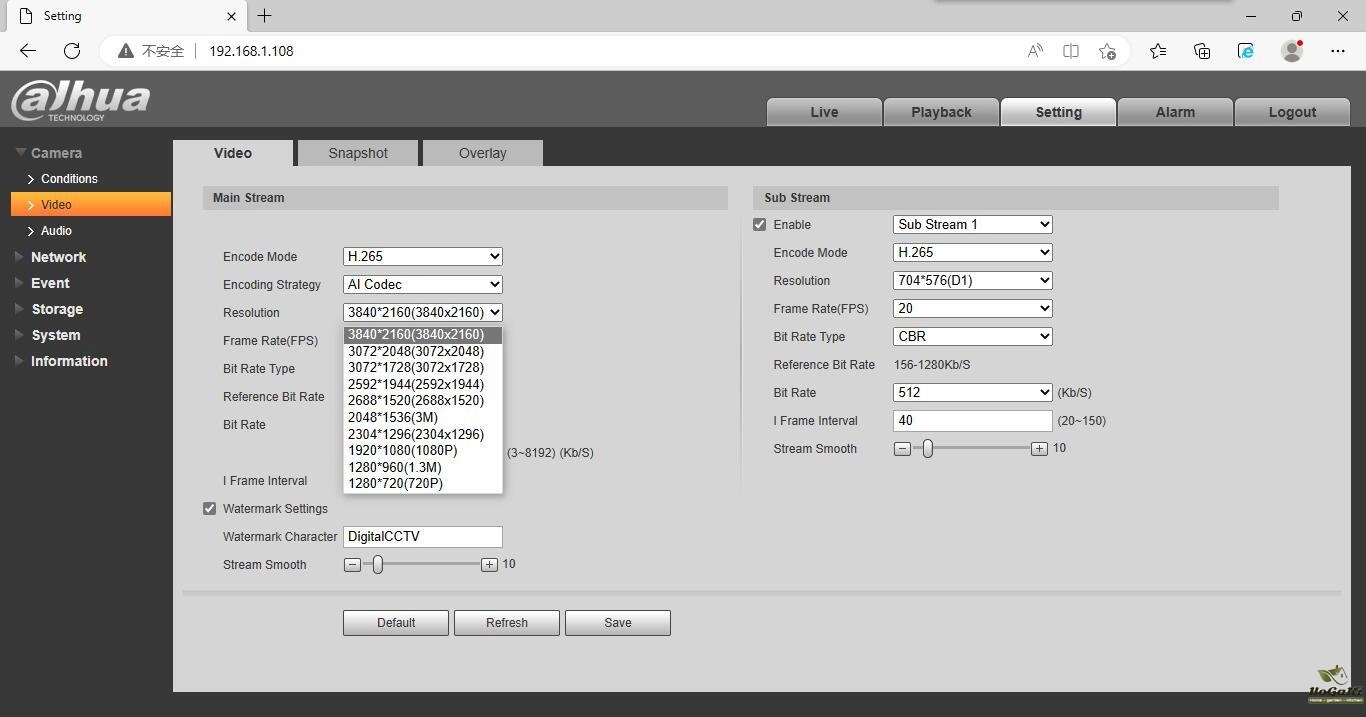
Task: Click the browser back arrow
Action: 28,51
